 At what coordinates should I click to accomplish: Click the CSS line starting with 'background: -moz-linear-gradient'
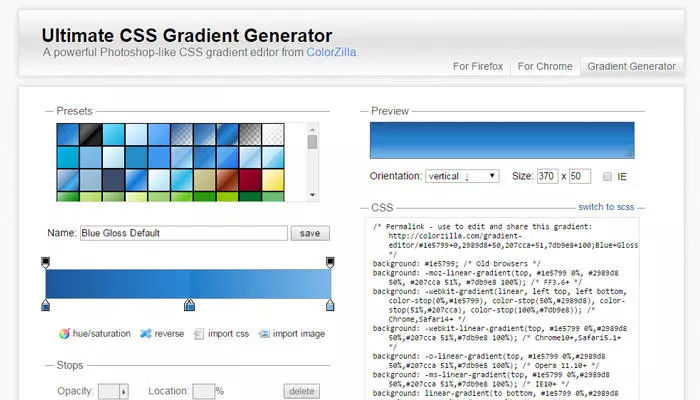(496, 277)
